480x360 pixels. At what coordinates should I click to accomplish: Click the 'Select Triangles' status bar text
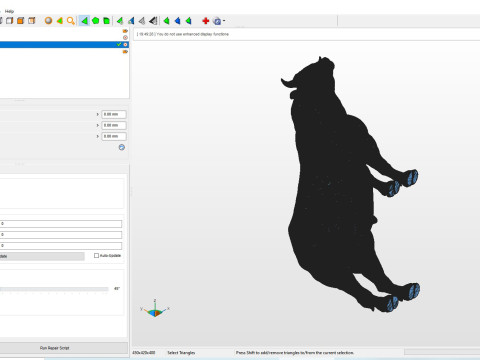(181, 353)
